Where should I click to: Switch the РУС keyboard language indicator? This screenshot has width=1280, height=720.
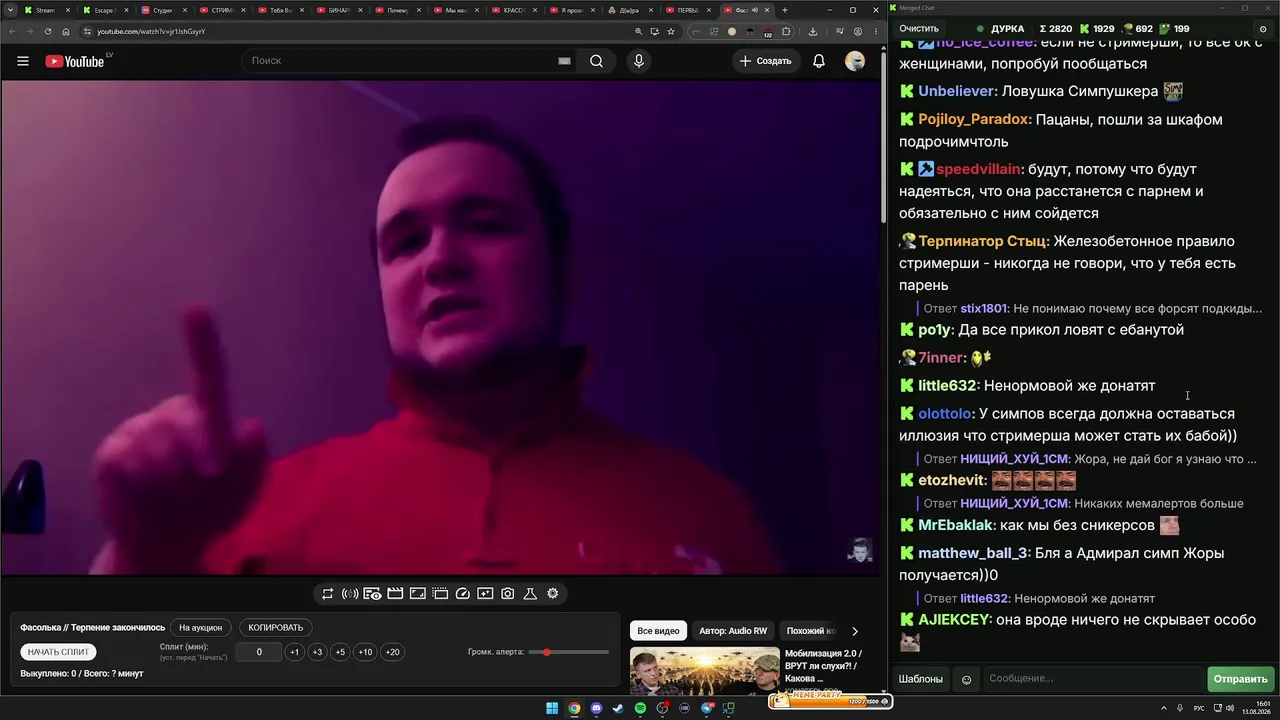coord(1199,709)
